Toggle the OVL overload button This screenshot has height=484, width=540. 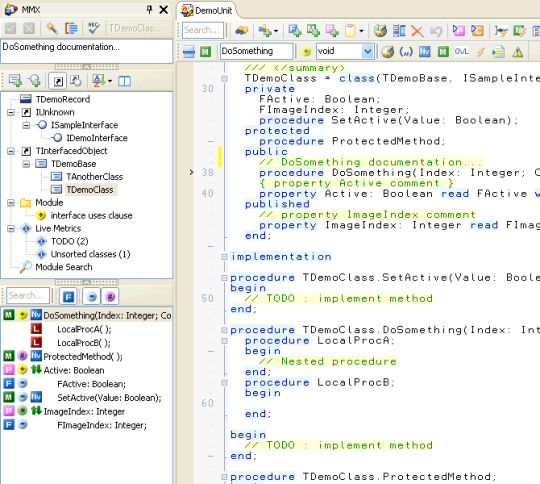[461, 52]
